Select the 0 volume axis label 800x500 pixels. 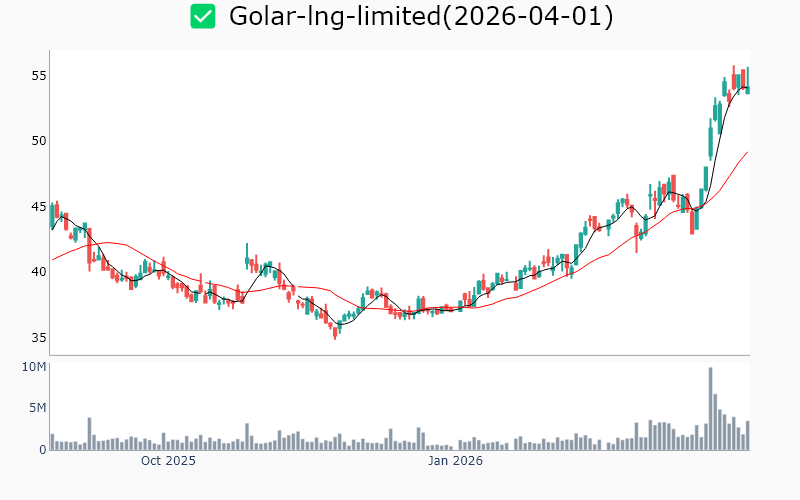[42, 450]
